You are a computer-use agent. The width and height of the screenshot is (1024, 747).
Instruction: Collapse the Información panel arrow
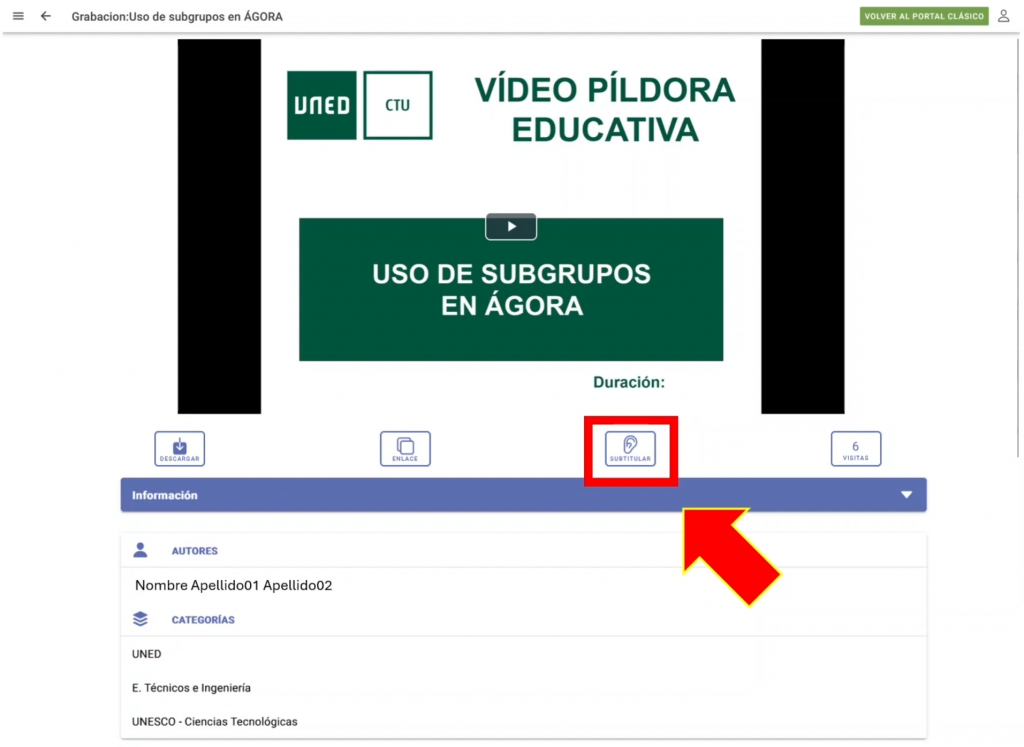(906, 495)
